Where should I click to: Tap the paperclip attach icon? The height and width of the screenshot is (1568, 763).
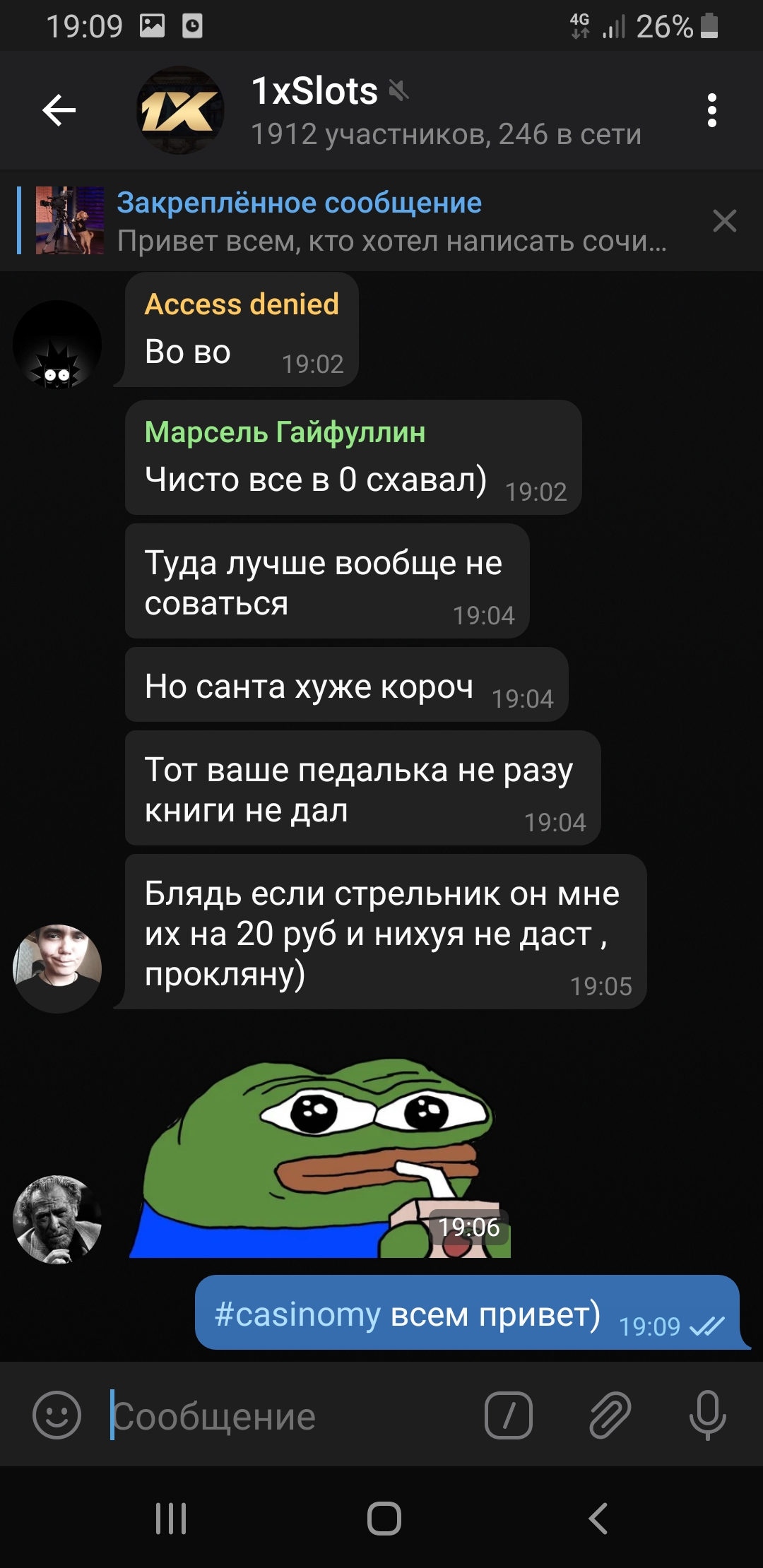610,1415
